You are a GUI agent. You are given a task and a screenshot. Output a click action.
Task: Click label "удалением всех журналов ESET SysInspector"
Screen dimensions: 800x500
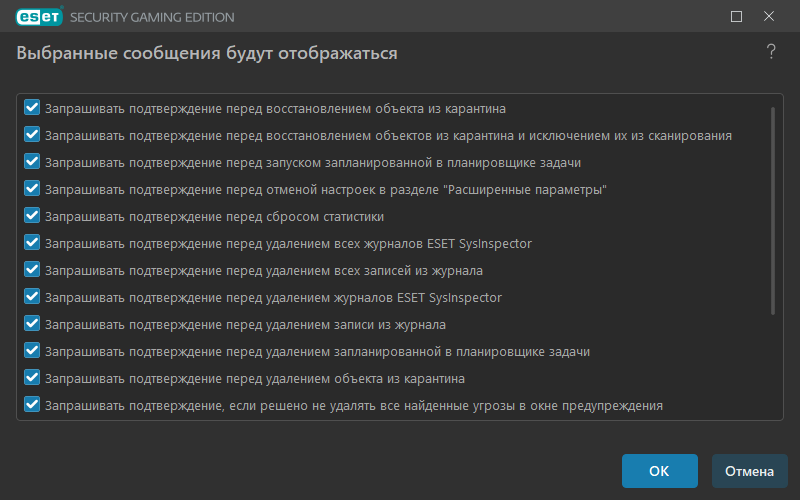click(398, 244)
